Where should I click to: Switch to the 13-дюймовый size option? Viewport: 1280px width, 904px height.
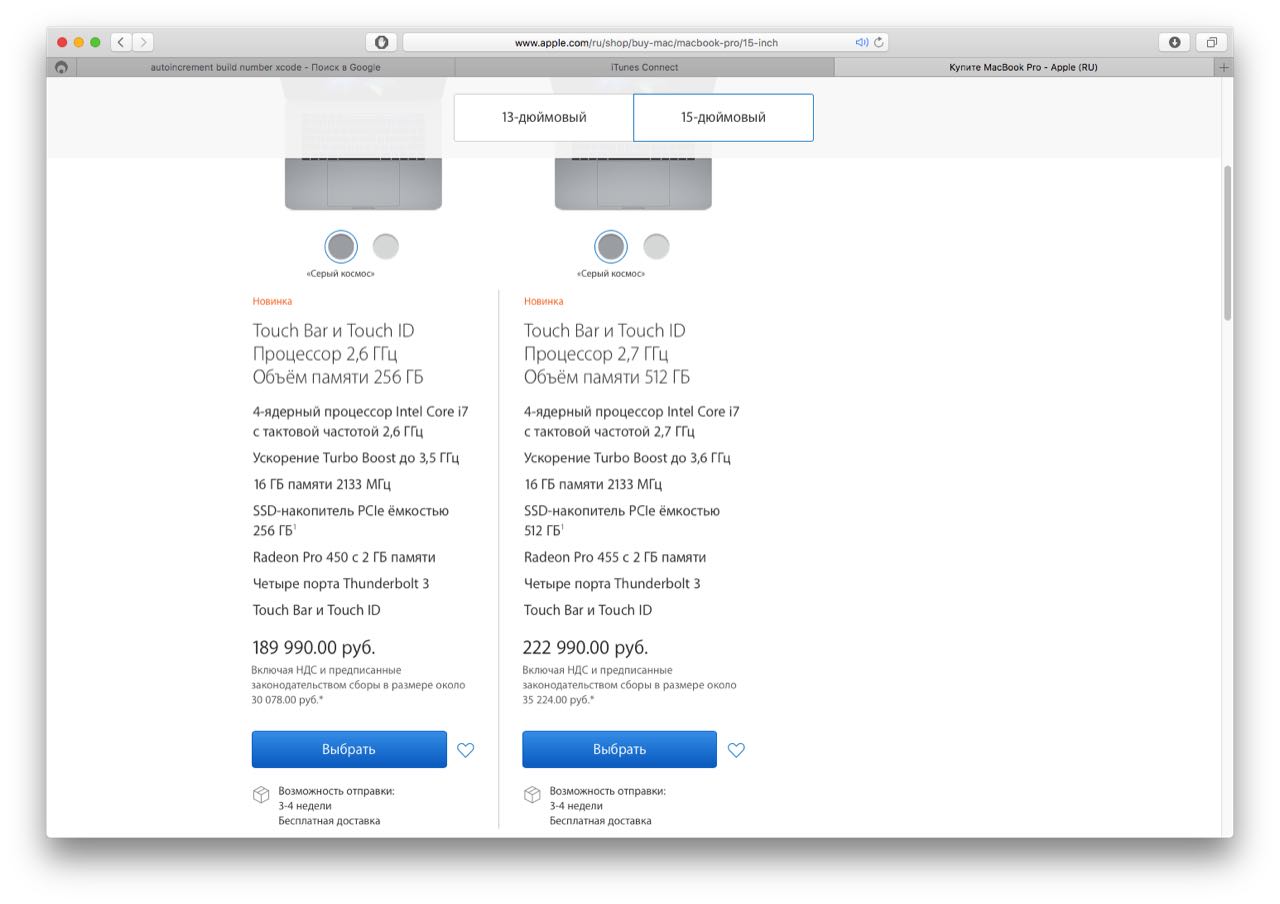point(544,118)
